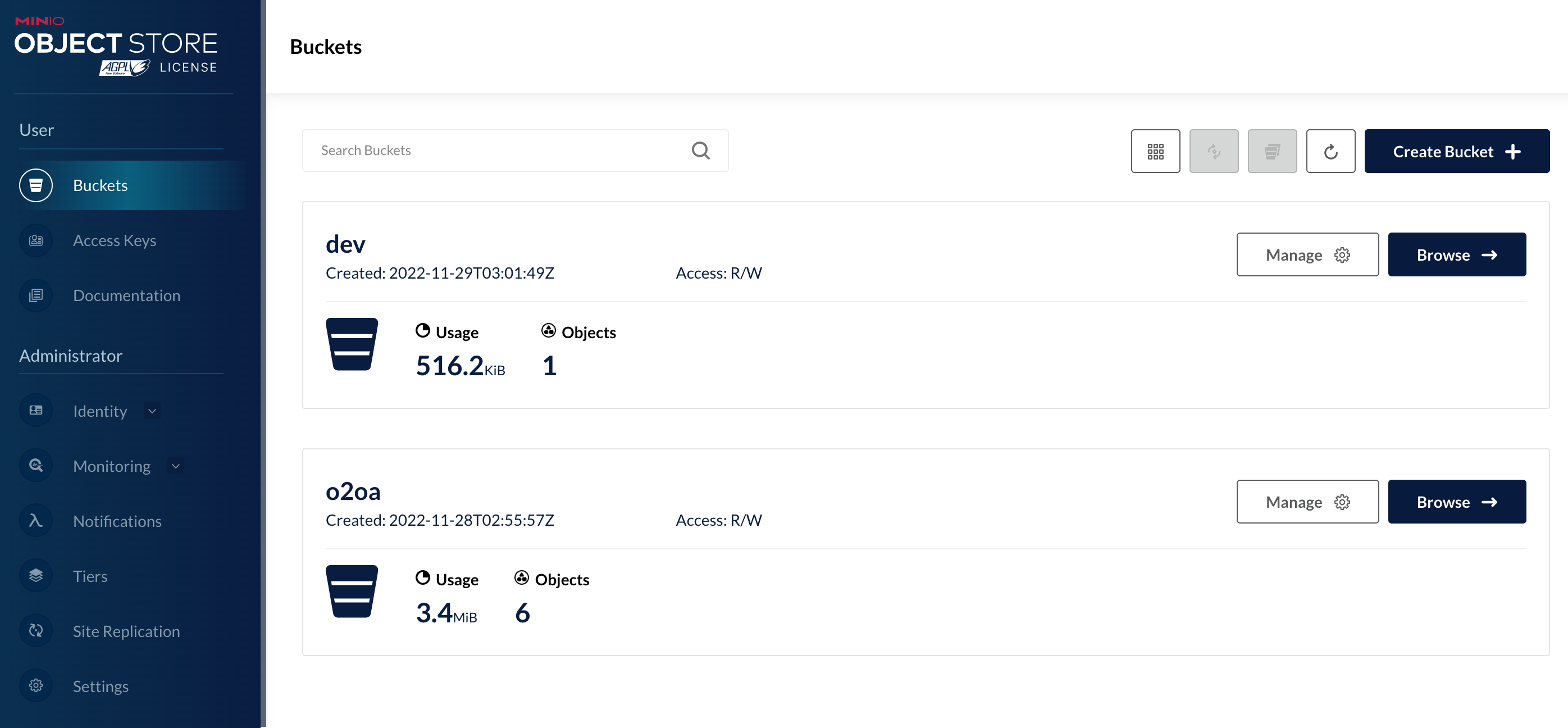Click the Notifications lambda icon
Image resolution: width=1568 pixels, height=728 pixels.
tap(36, 521)
